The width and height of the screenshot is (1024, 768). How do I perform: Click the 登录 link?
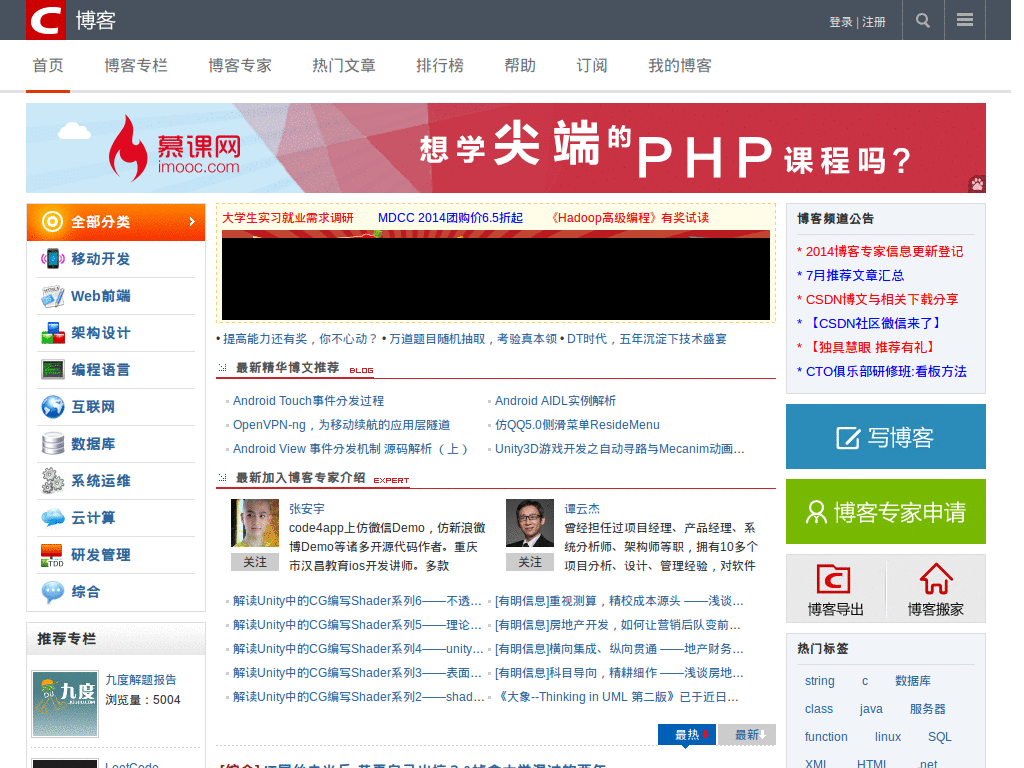(840, 22)
